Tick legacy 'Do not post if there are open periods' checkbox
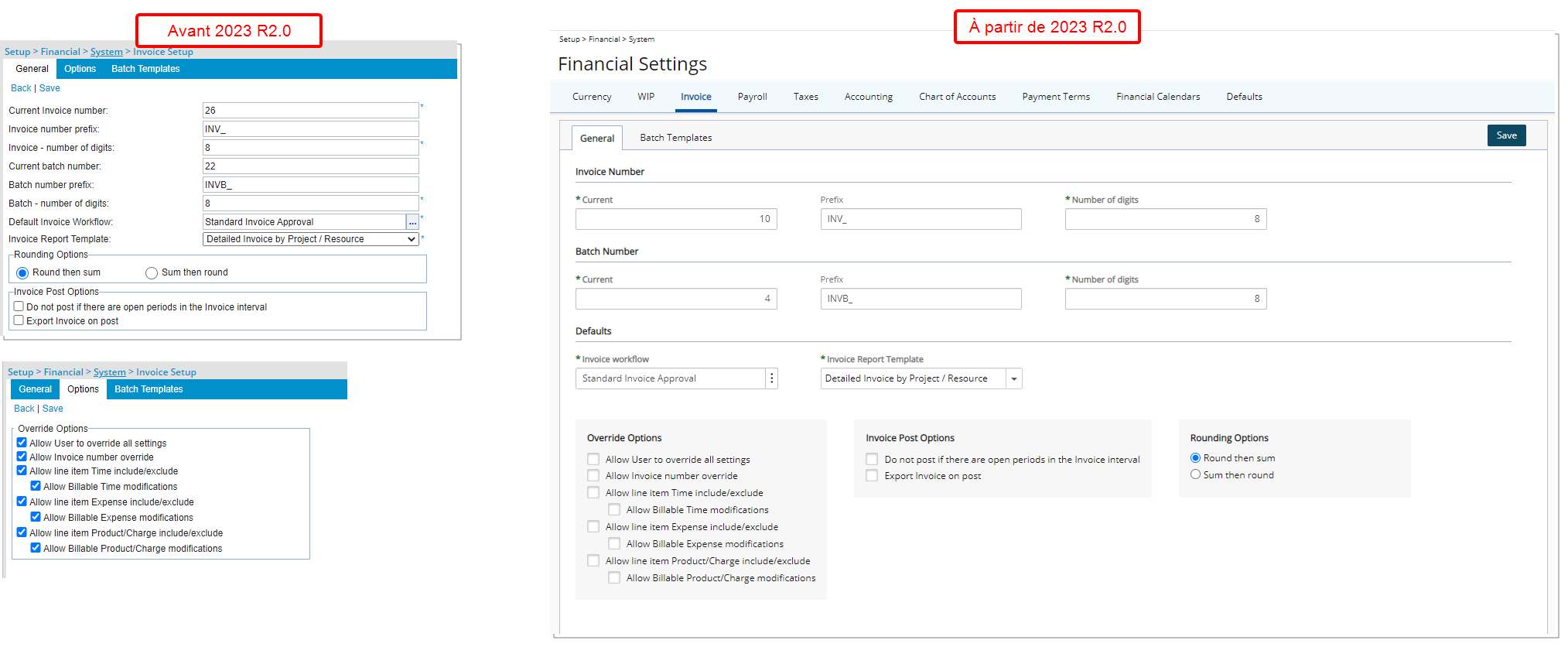 [x=19, y=306]
